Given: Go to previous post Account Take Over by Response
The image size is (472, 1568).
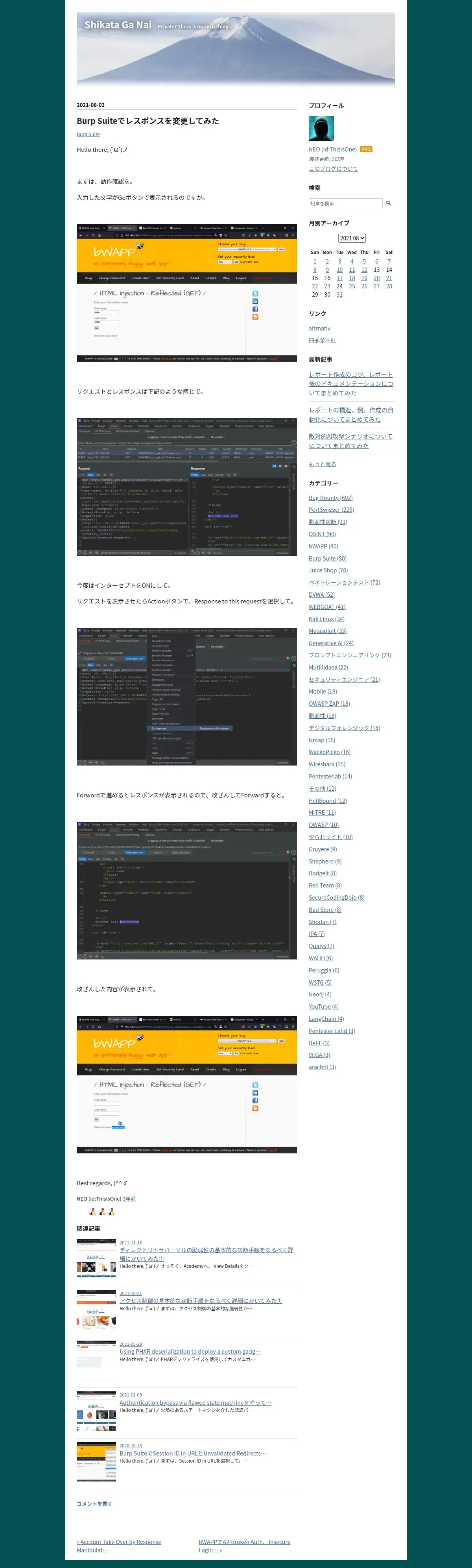Looking at the screenshot, I should point(119,1546).
